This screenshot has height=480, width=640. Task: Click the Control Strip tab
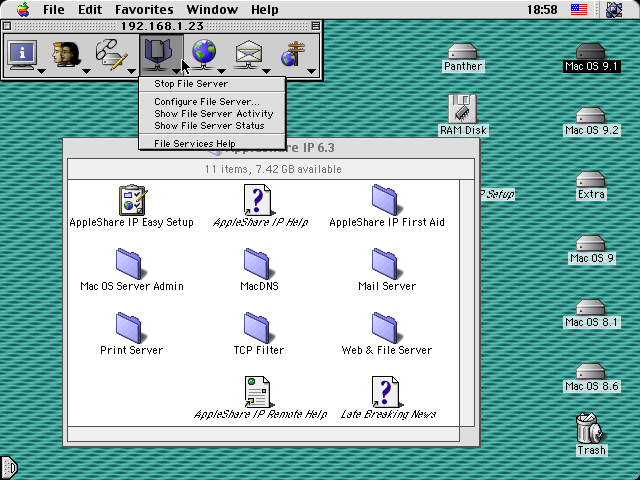[x=9, y=467]
